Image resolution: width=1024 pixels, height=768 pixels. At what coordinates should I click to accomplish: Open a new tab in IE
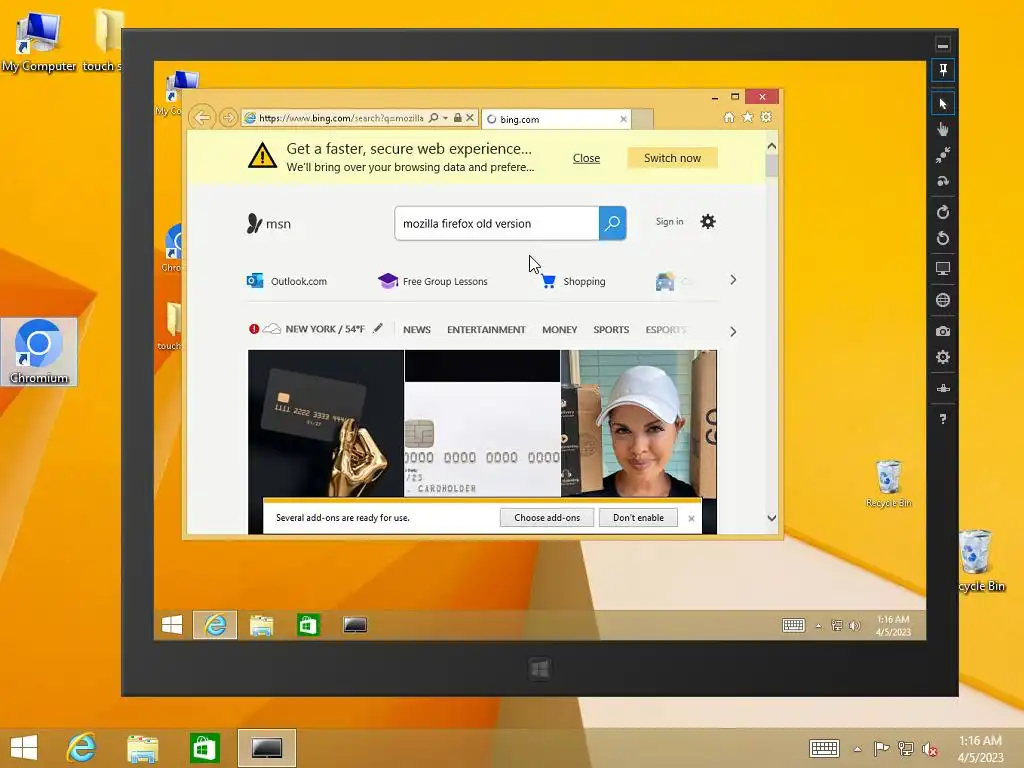(643, 119)
